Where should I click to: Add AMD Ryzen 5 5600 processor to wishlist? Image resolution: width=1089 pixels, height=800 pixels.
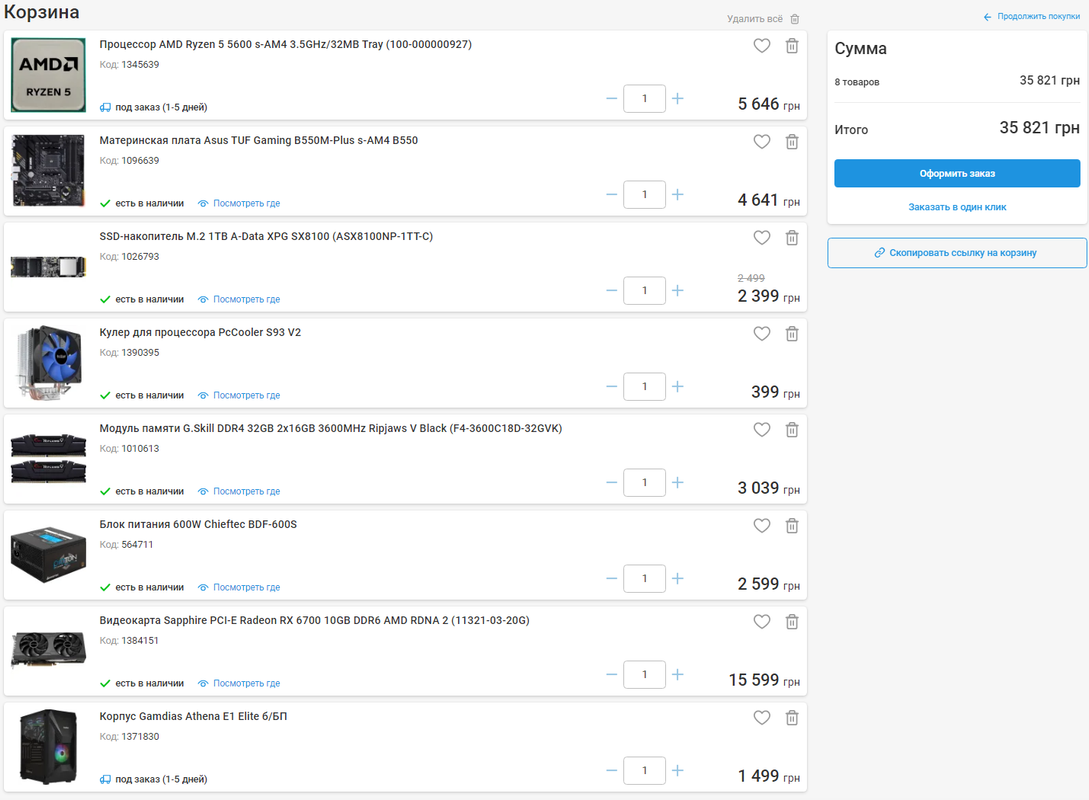tap(762, 46)
